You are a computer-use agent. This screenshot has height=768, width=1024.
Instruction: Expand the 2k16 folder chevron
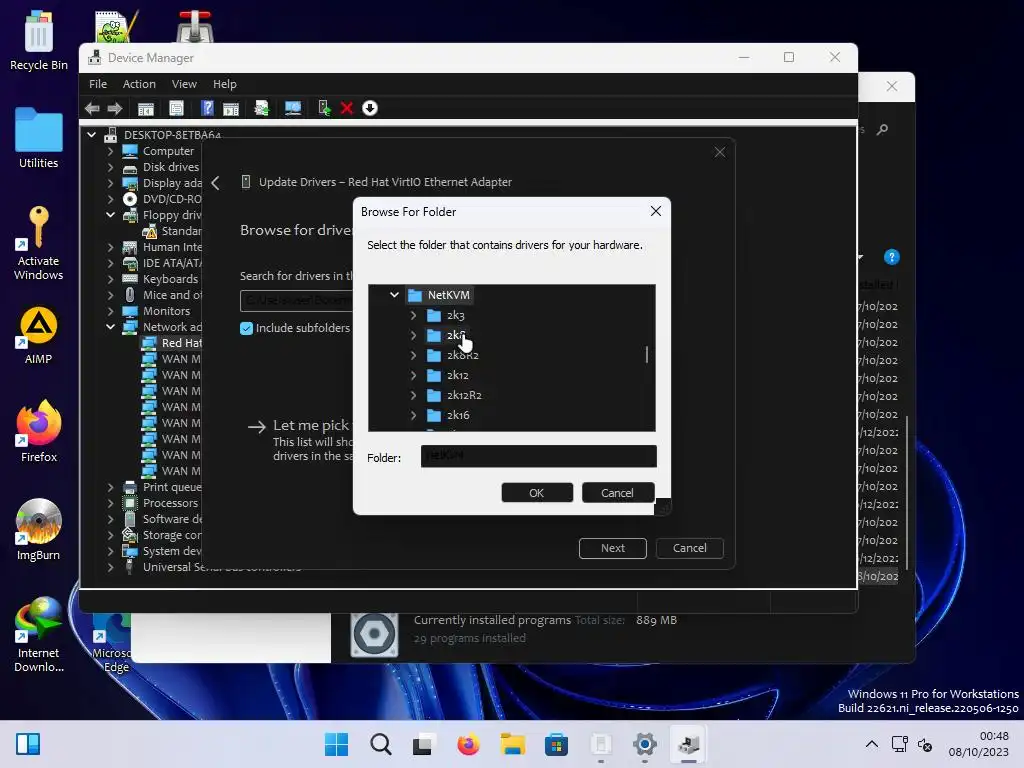pyautogui.click(x=413, y=415)
